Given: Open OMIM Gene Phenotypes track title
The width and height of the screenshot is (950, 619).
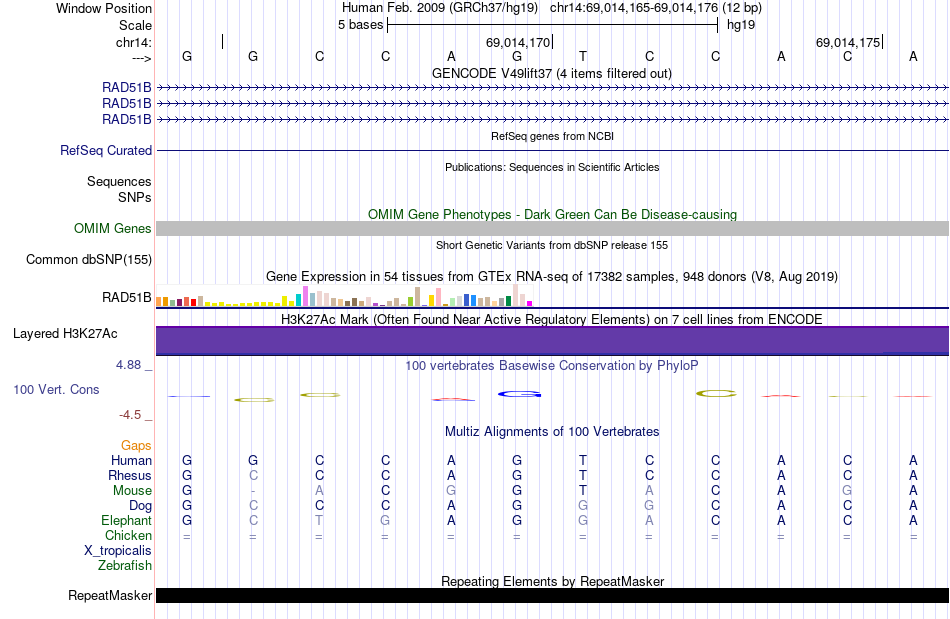Looking at the screenshot, I should (552, 214).
